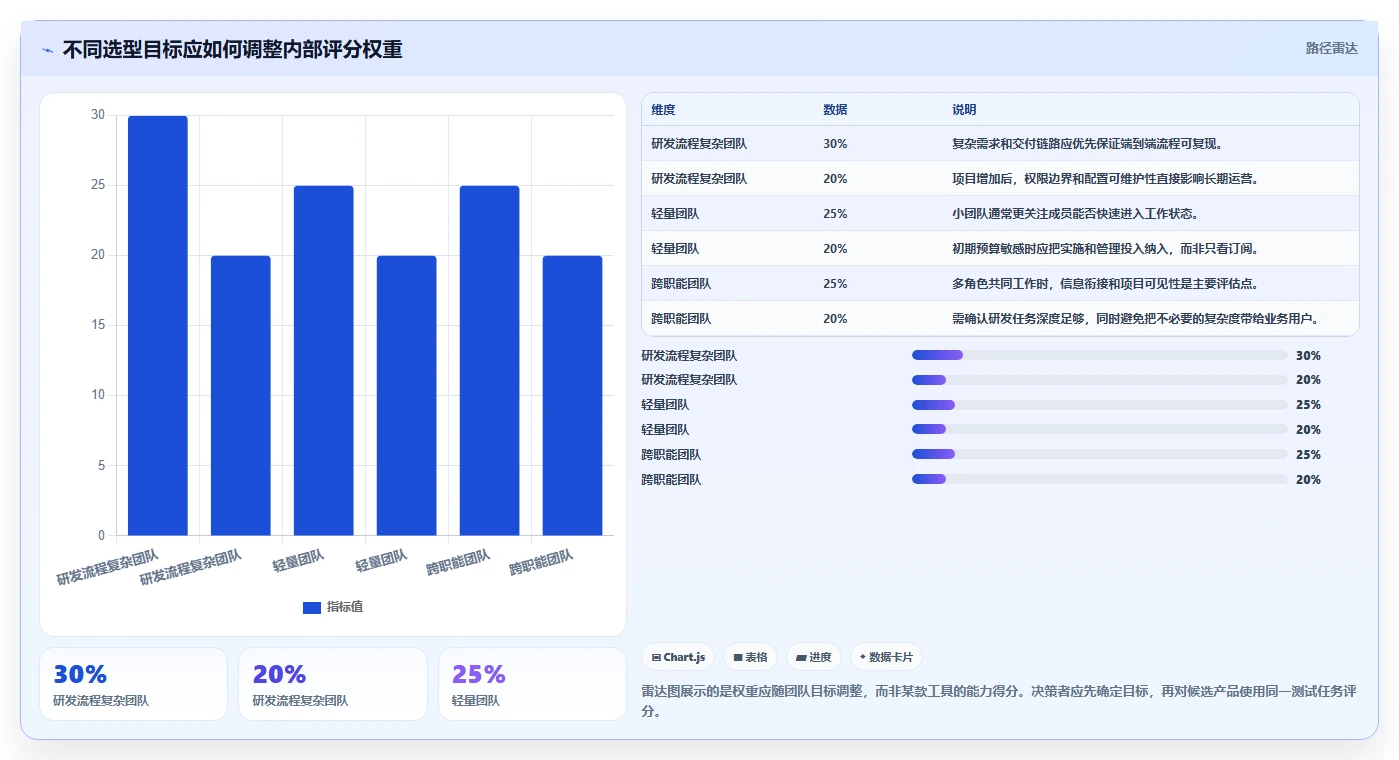The height and width of the screenshot is (760, 1399).
Task: Open the 20% 研发流程复杂团队 stat card
Action: [333, 684]
